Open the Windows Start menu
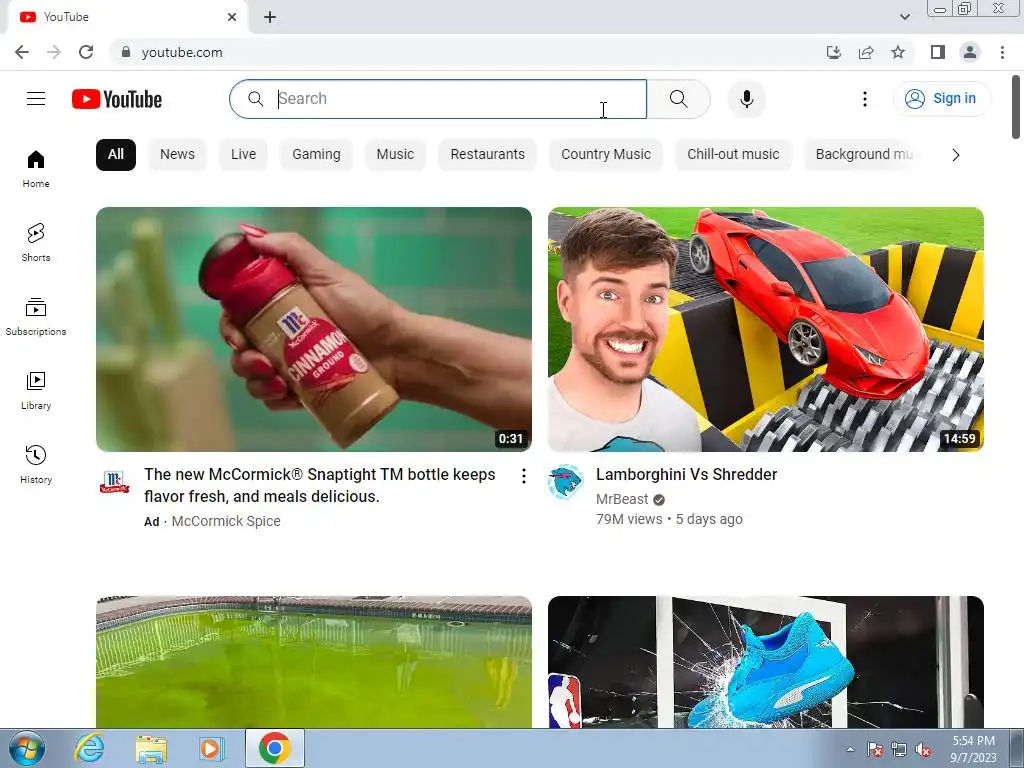The width and height of the screenshot is (1024, 768). 26,748
